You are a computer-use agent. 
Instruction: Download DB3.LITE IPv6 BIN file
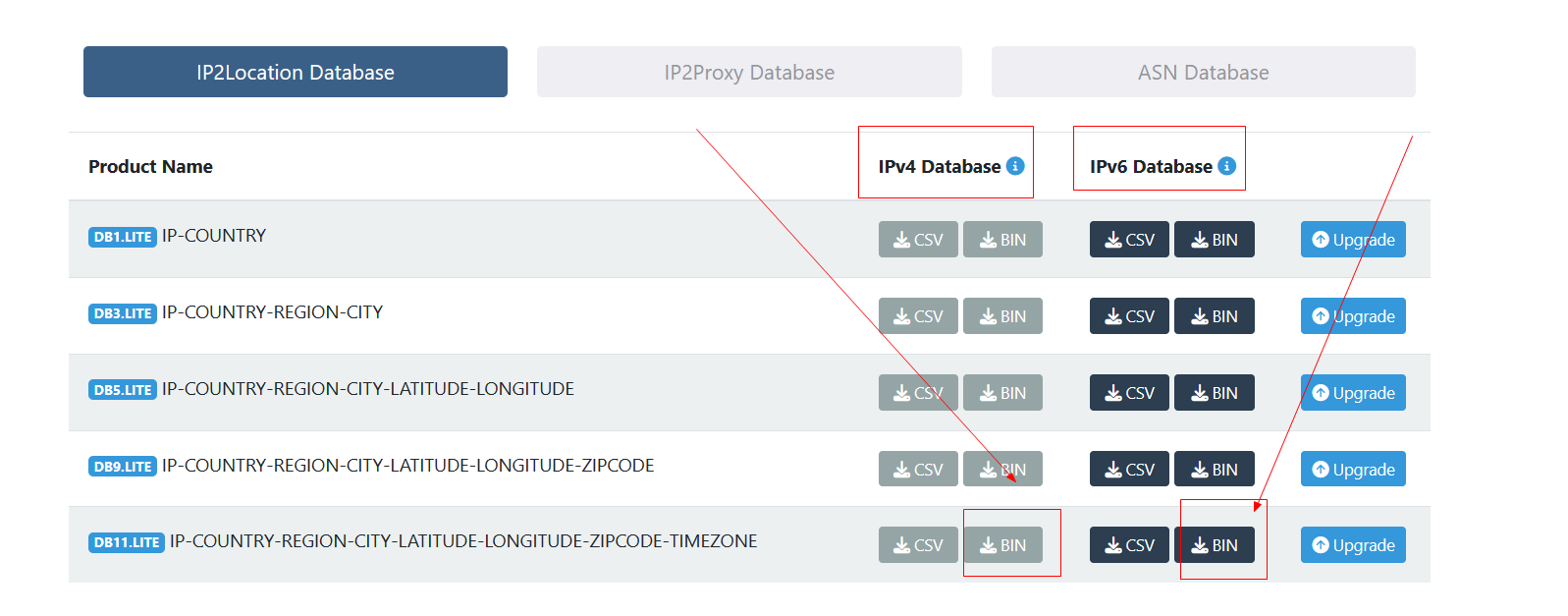pyautogui.click(x=1215, y=316)
